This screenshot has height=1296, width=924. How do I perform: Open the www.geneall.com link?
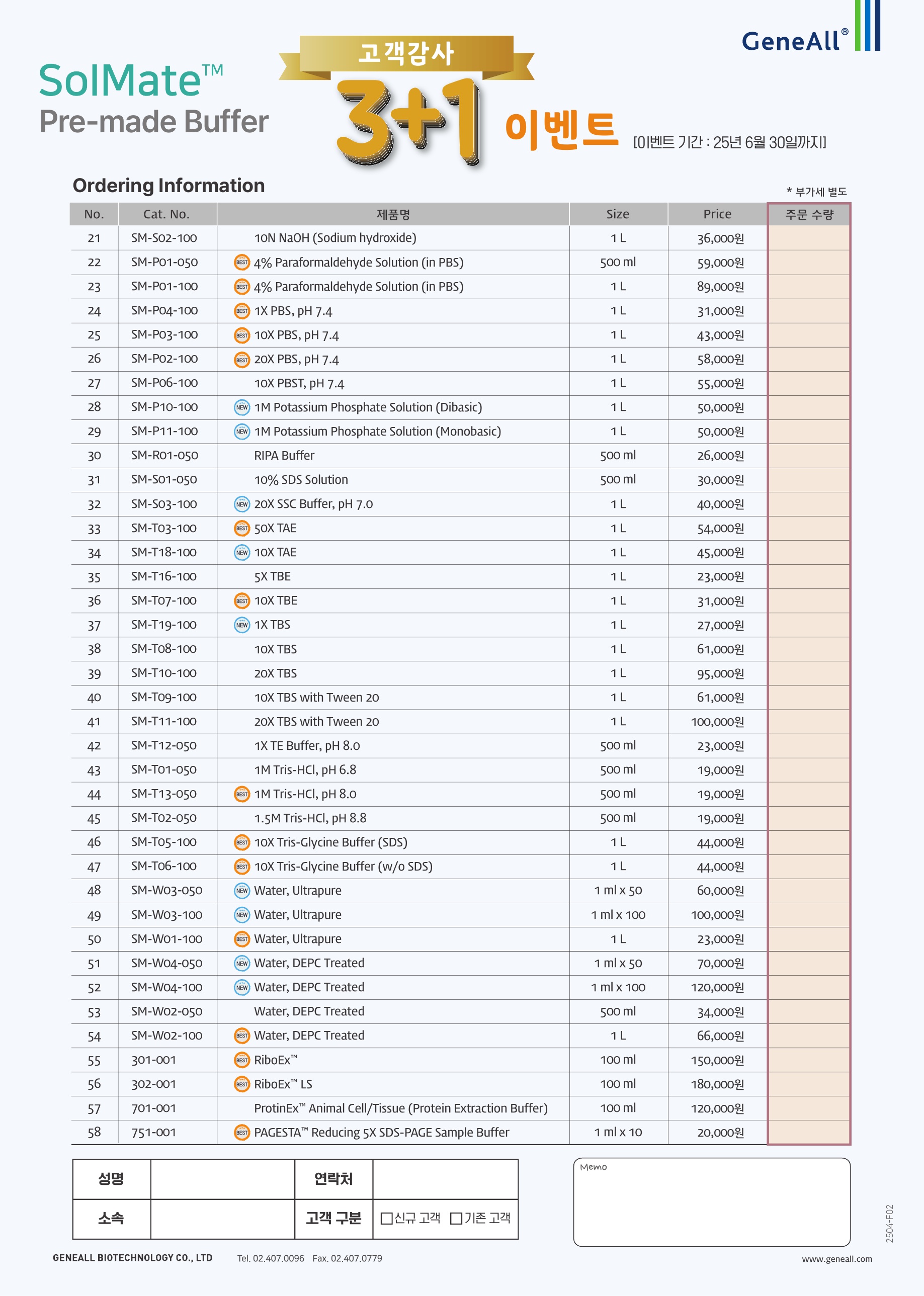click(837, 1258)
